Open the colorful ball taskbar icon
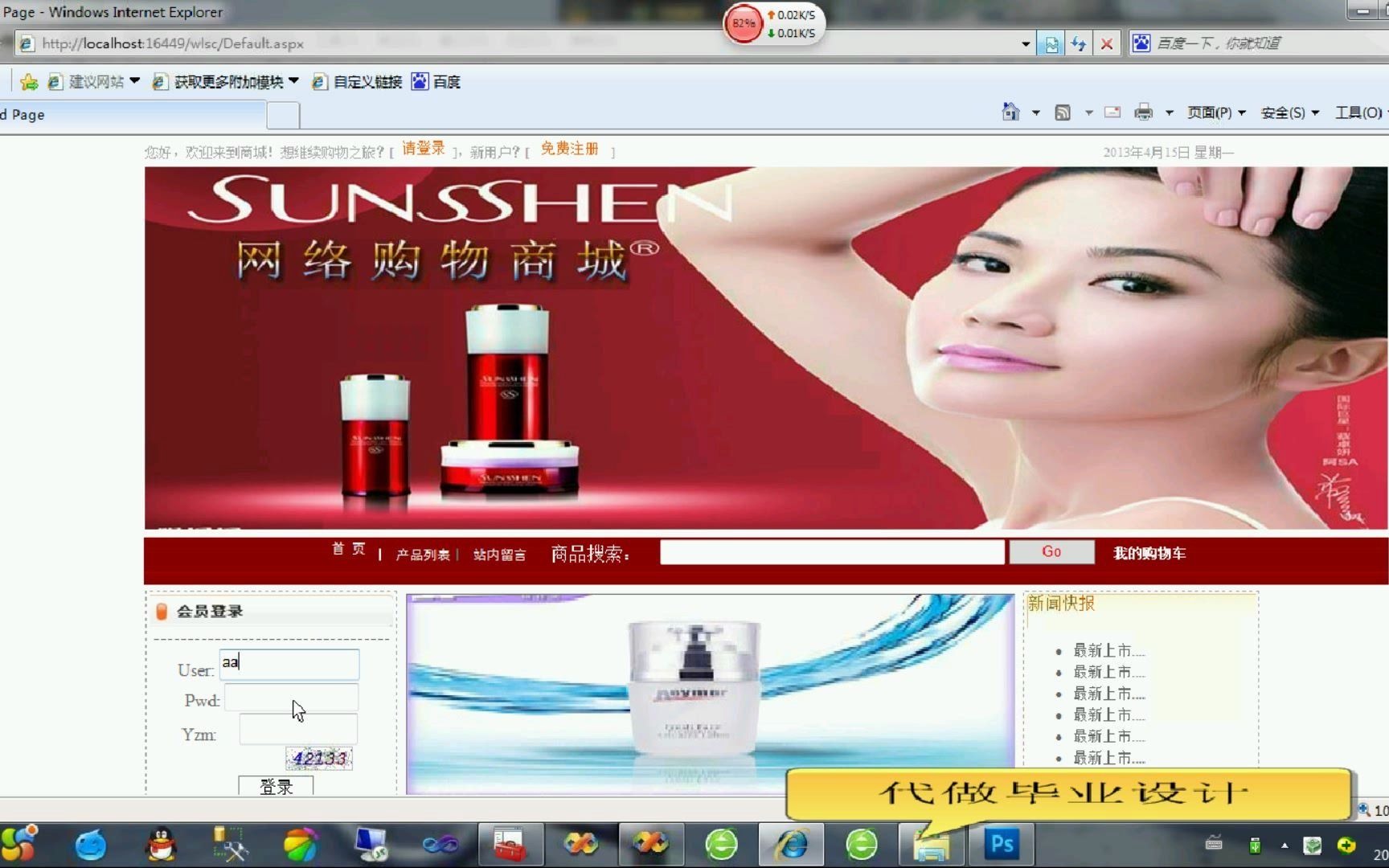Screen dimensions: 1389x868 tap(301, 845)
